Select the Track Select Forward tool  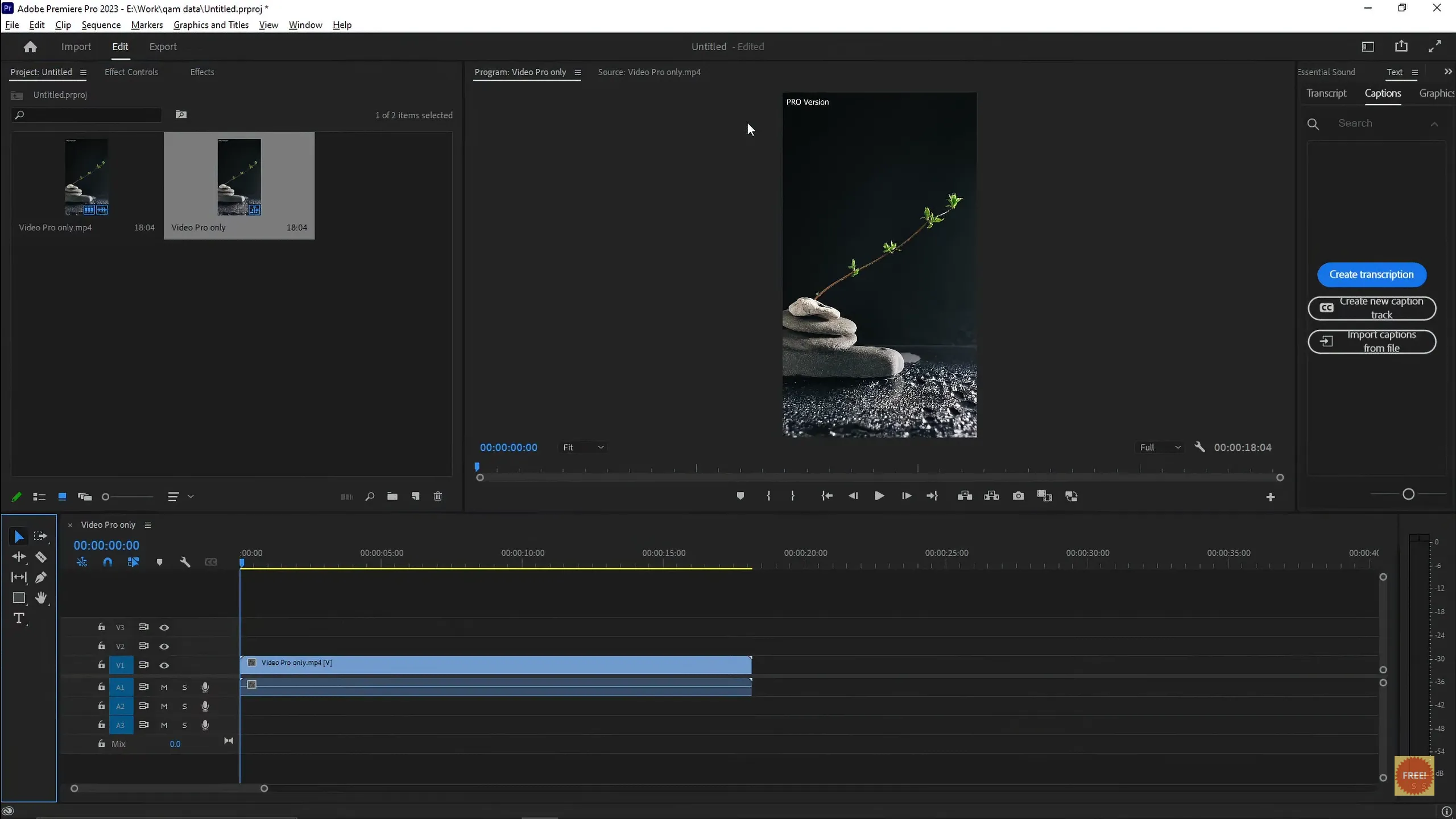[40, 536]
